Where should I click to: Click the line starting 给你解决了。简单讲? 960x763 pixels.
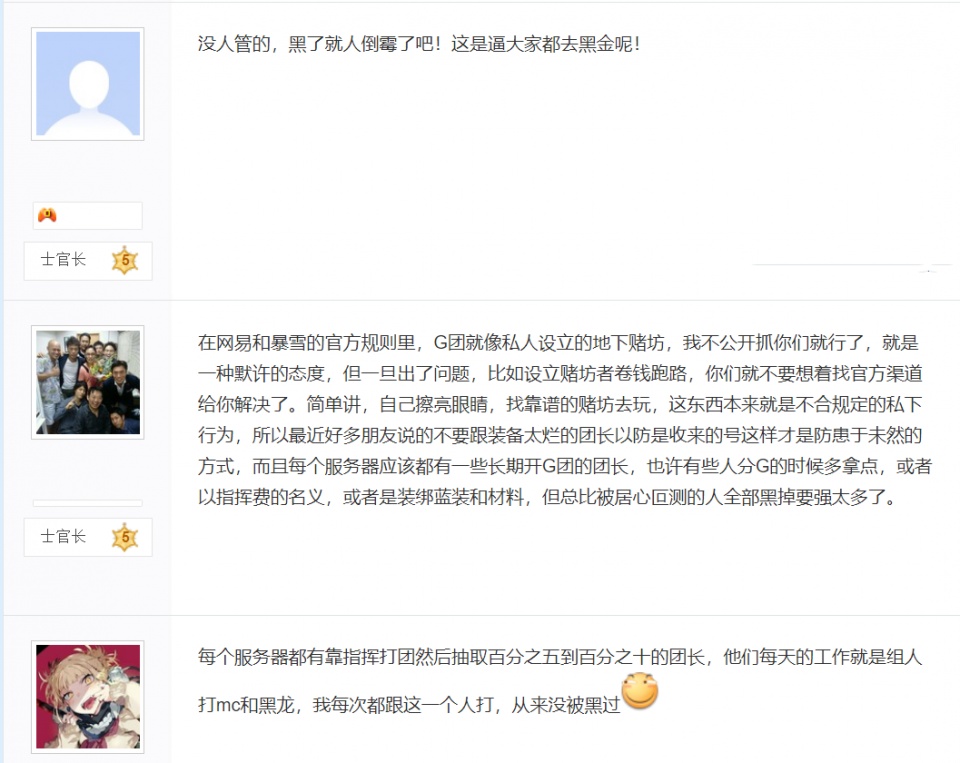[560, 404]
